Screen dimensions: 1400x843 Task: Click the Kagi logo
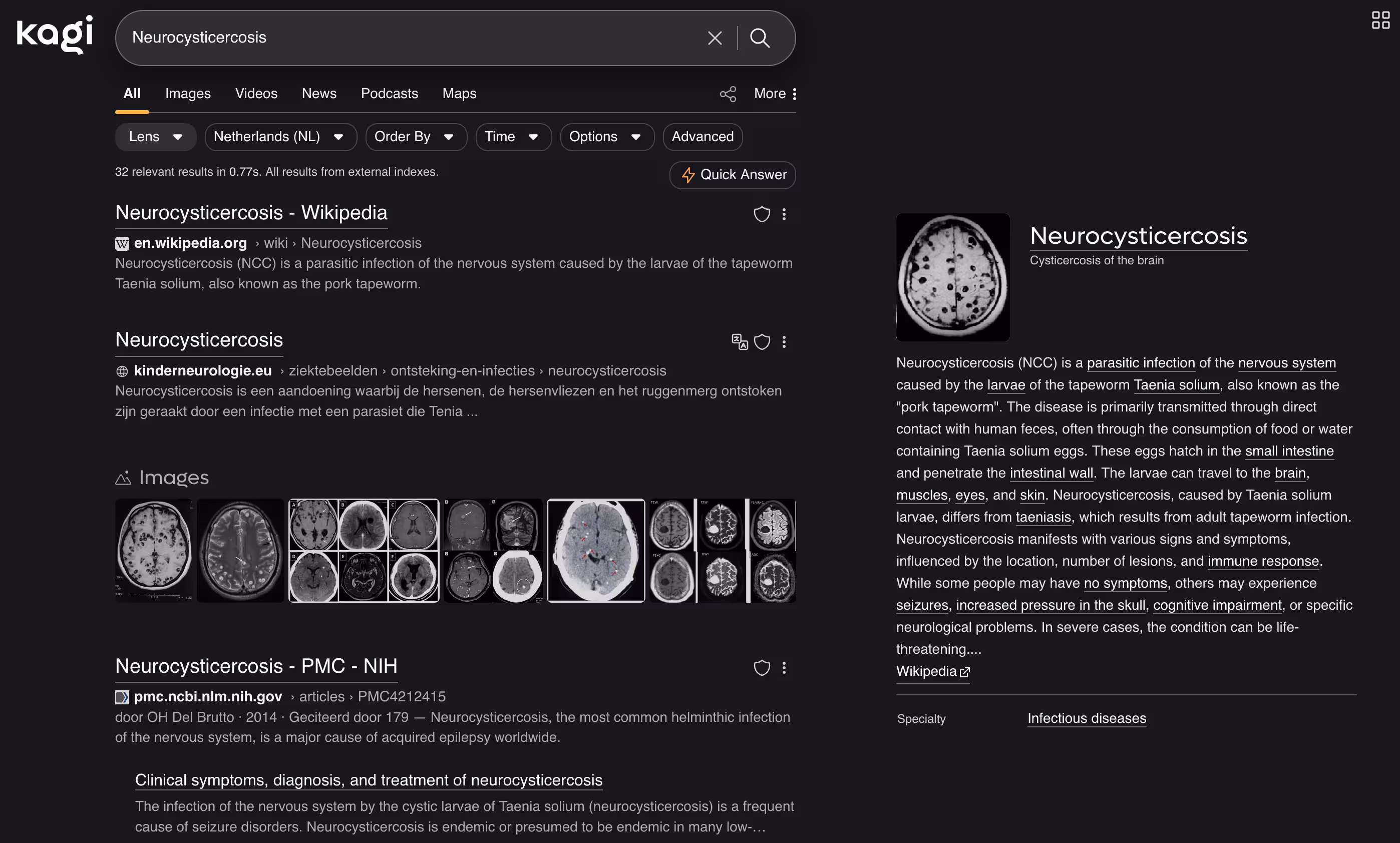55,35
